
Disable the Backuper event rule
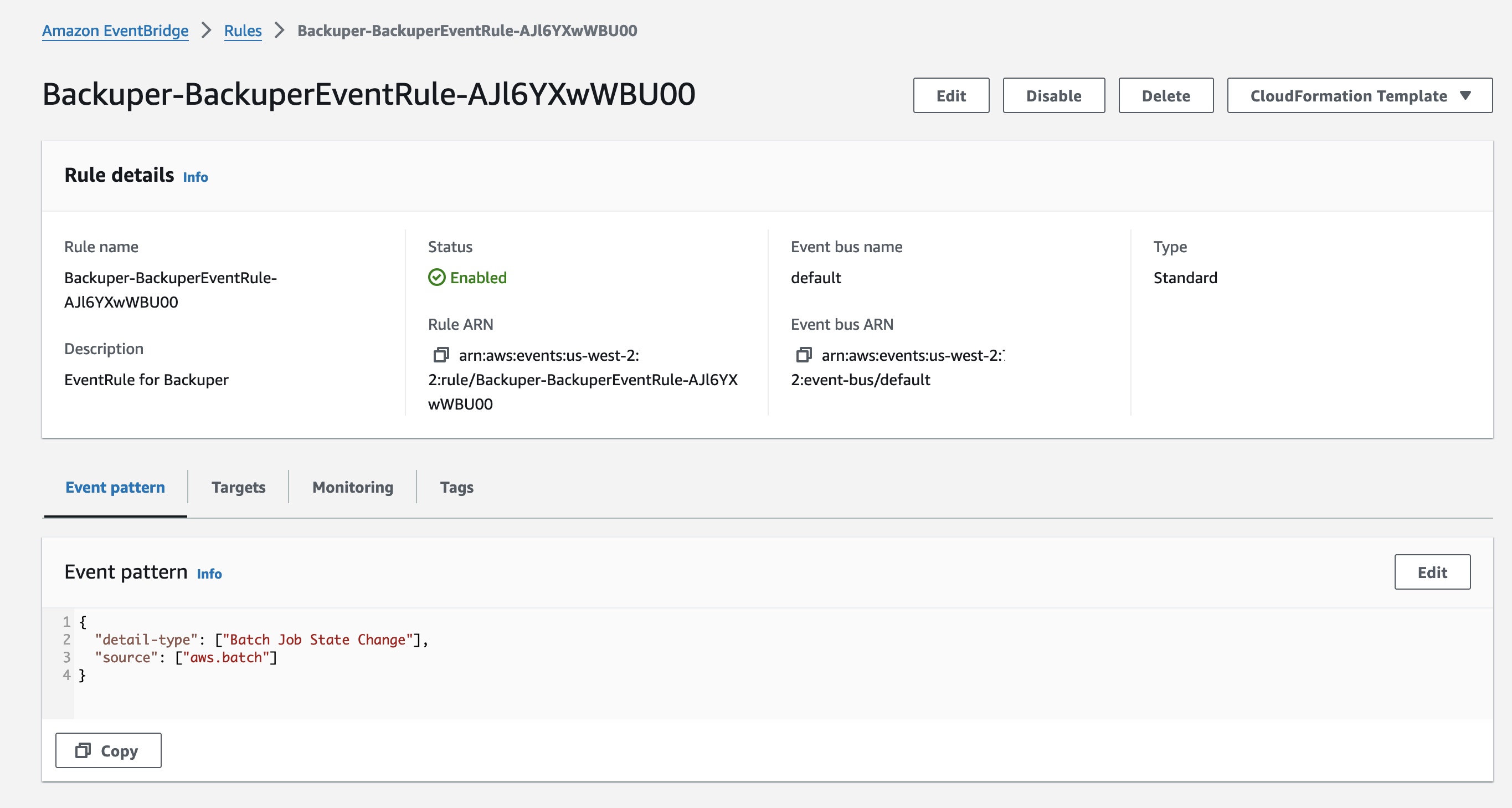click(1053, 95)
